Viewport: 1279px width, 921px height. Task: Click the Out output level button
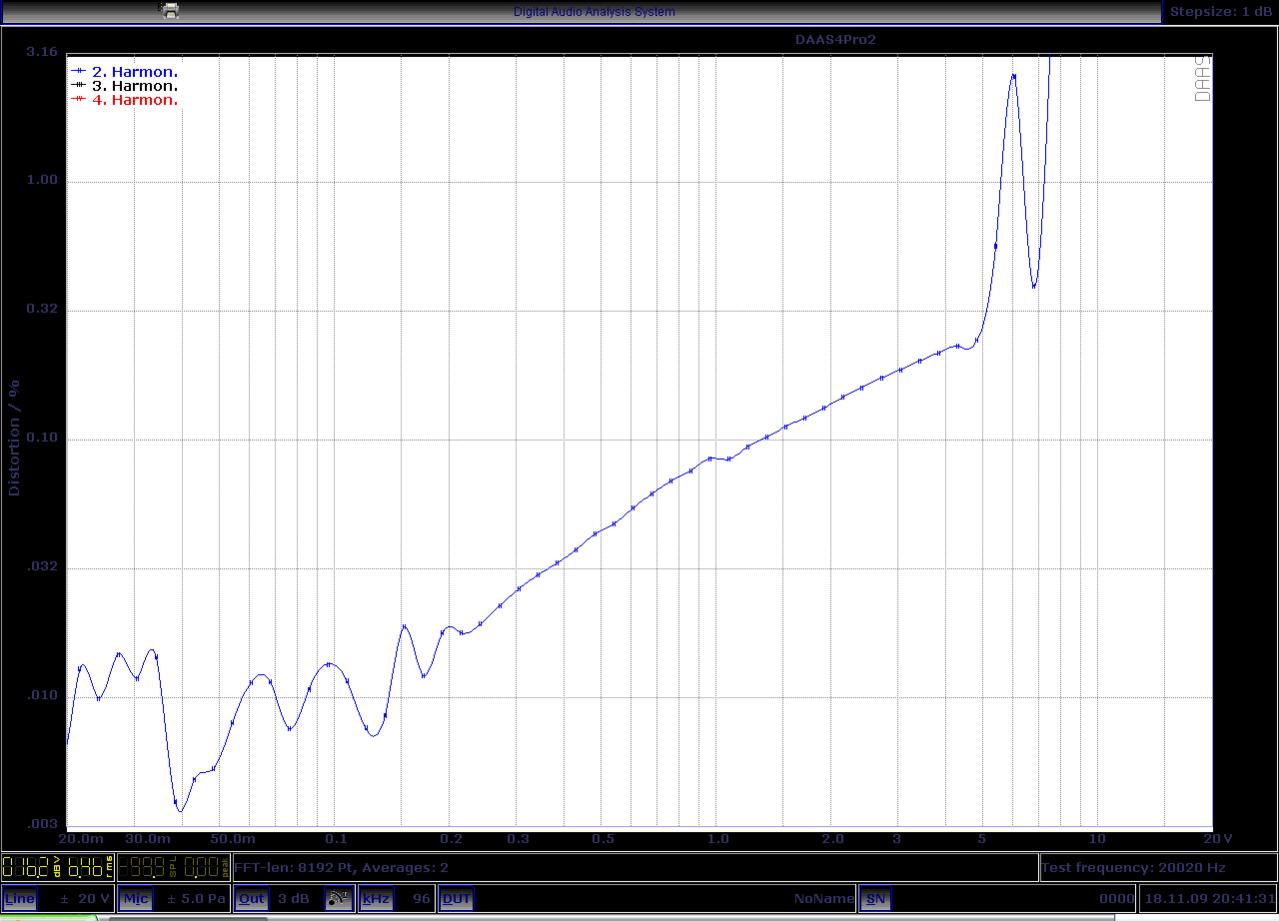tap(251, 899)
